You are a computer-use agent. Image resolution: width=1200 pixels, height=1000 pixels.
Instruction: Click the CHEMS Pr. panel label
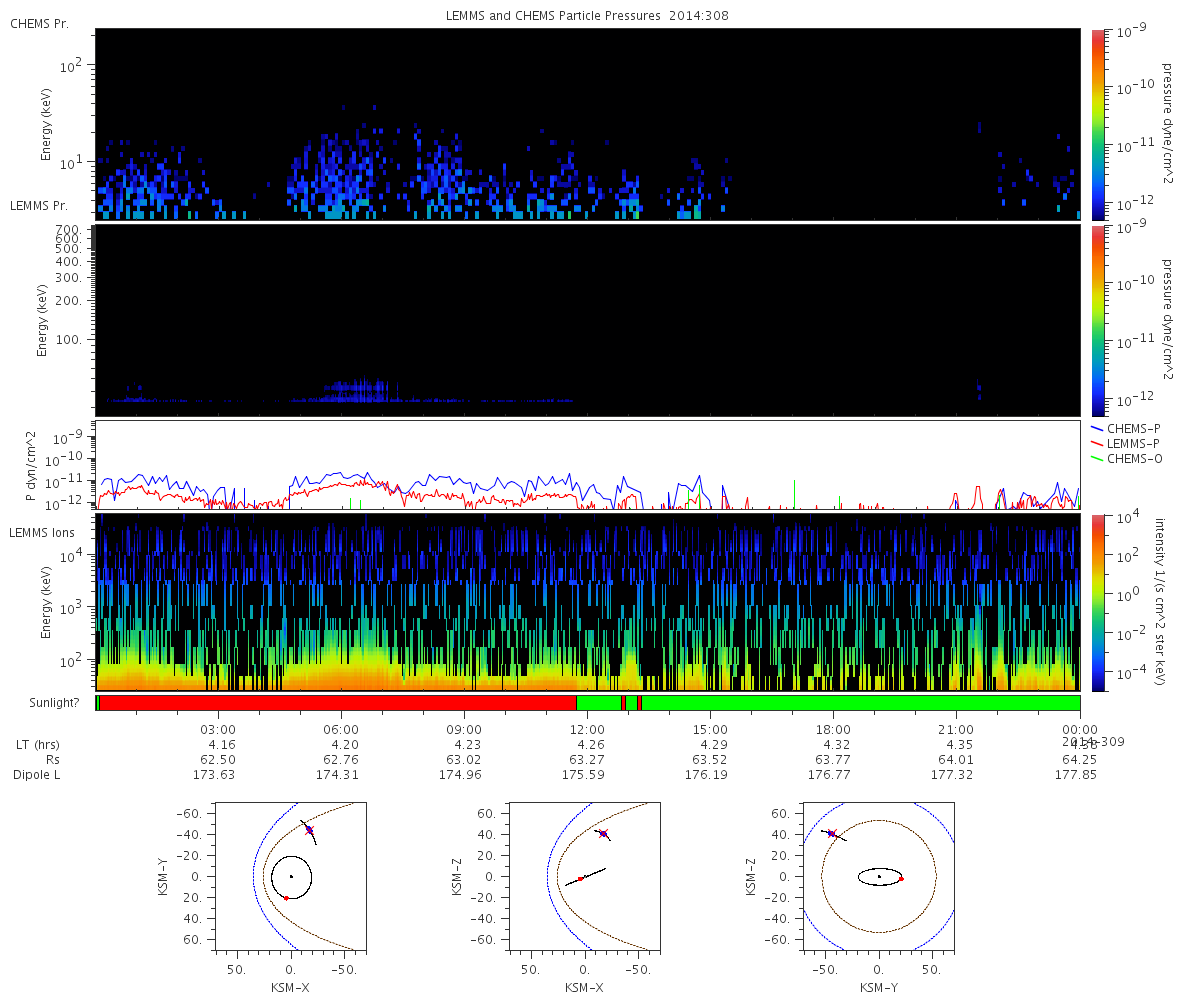pos(39,23)
